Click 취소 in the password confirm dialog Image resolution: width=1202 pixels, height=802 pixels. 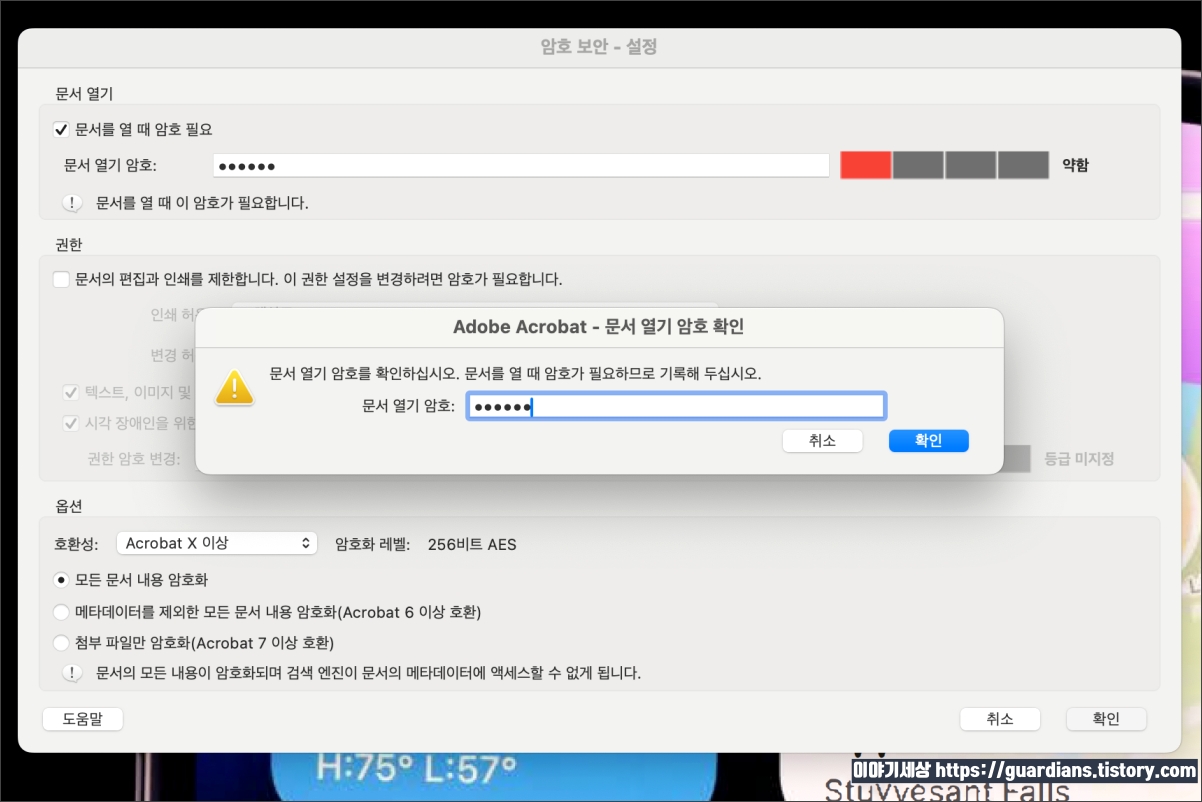click(x=822, y=441)
